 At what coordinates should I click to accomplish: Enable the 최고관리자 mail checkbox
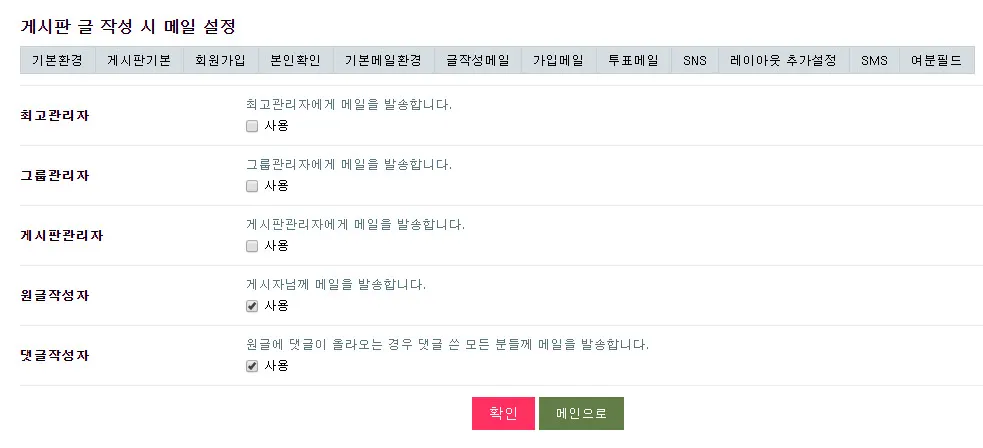(x=252, y=126)
